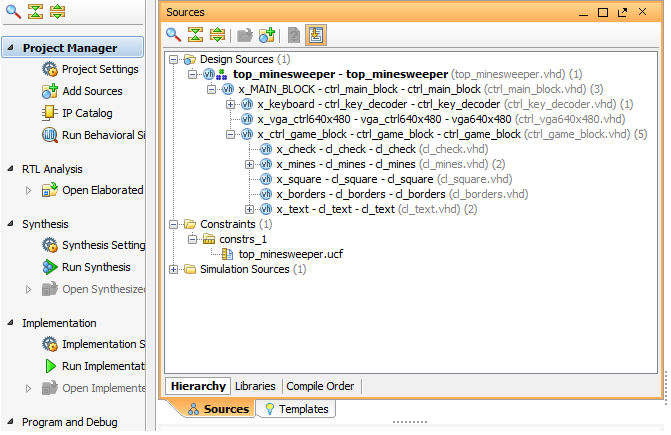Float the Sources panel
Image resolution: width=671 pixels, height=435 pixels.
(623, 12)
